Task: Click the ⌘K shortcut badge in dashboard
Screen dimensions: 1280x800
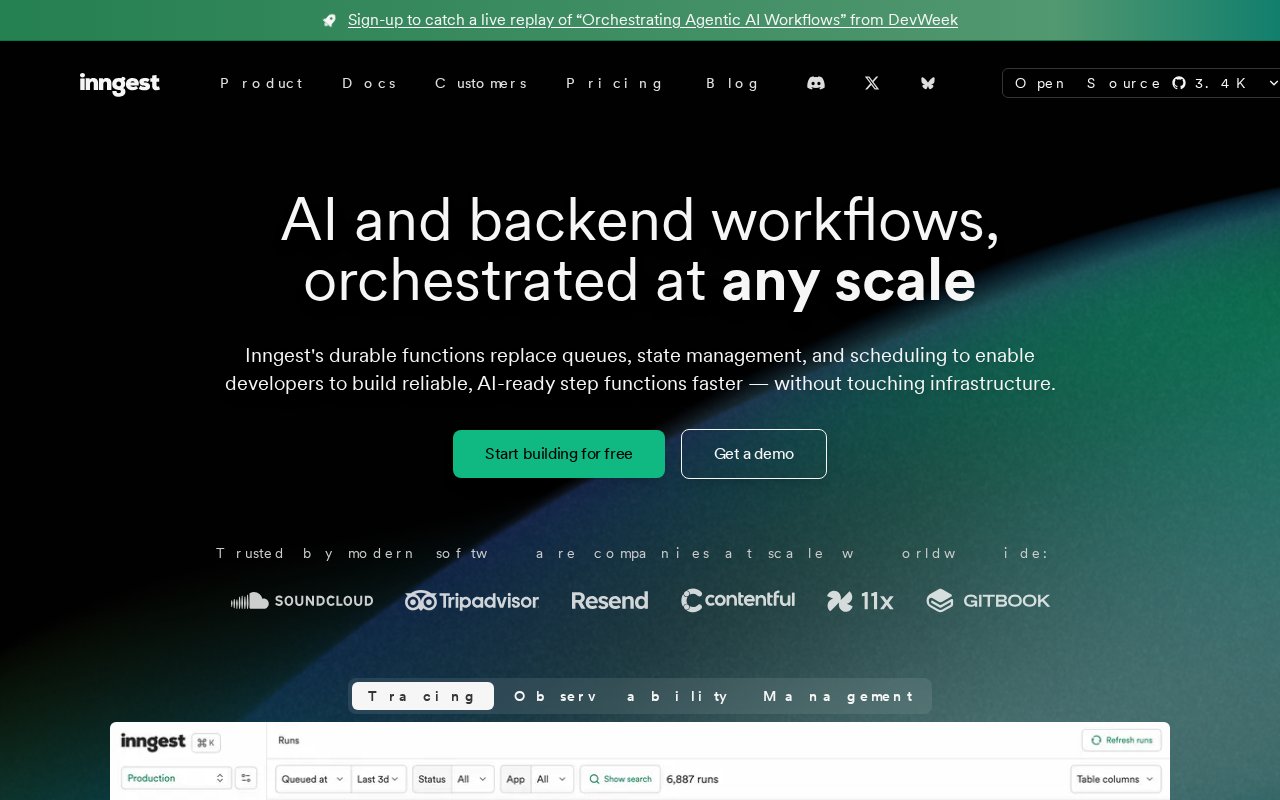Action: (206, 742)
